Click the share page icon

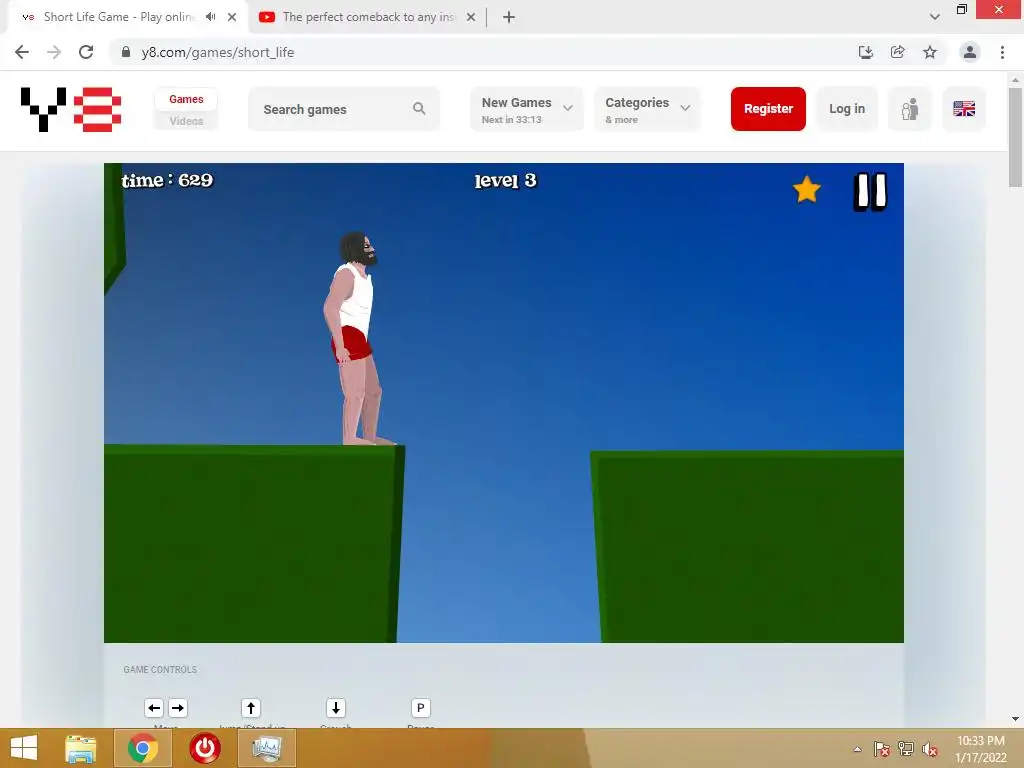coord(898,52)
